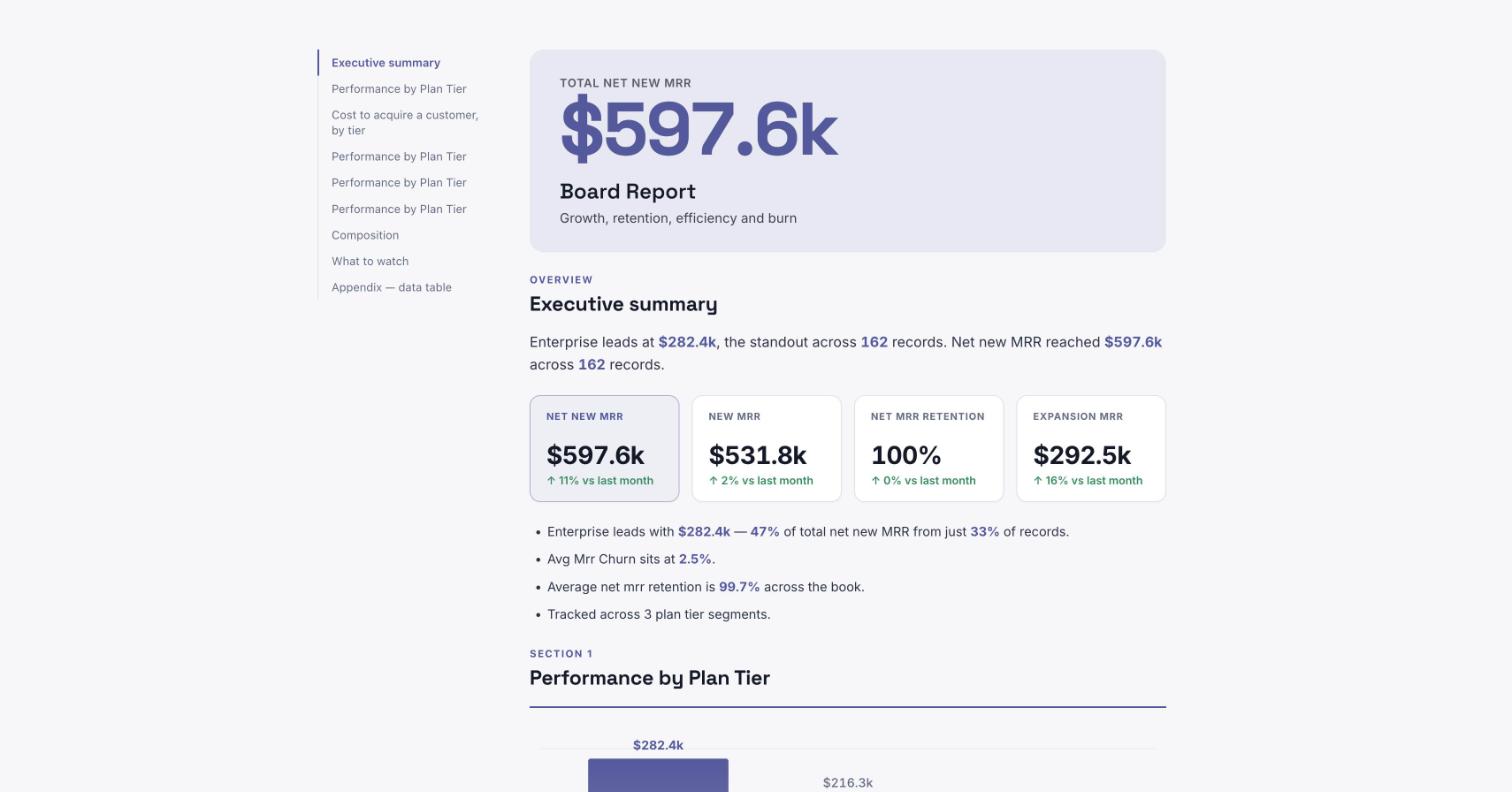This screenshot has width=1512, height=792.
Task: Open Performance by Plan Tier link directly below Executive summary link
Action: 399,89
